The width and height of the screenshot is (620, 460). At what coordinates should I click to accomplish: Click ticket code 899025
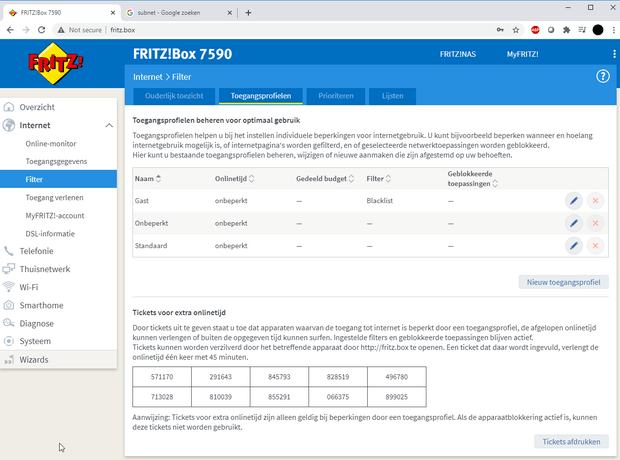tap(397, 397)
